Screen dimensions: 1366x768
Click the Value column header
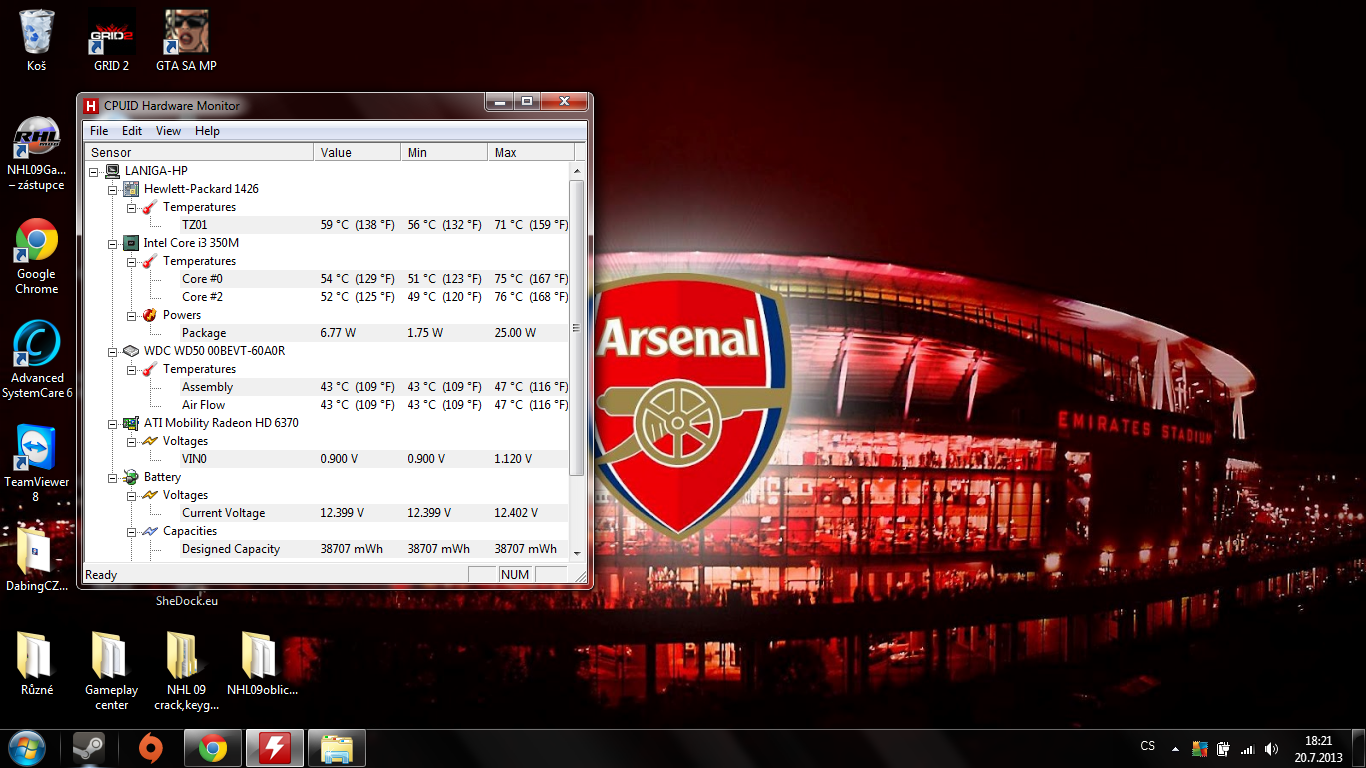click(356, 153)
